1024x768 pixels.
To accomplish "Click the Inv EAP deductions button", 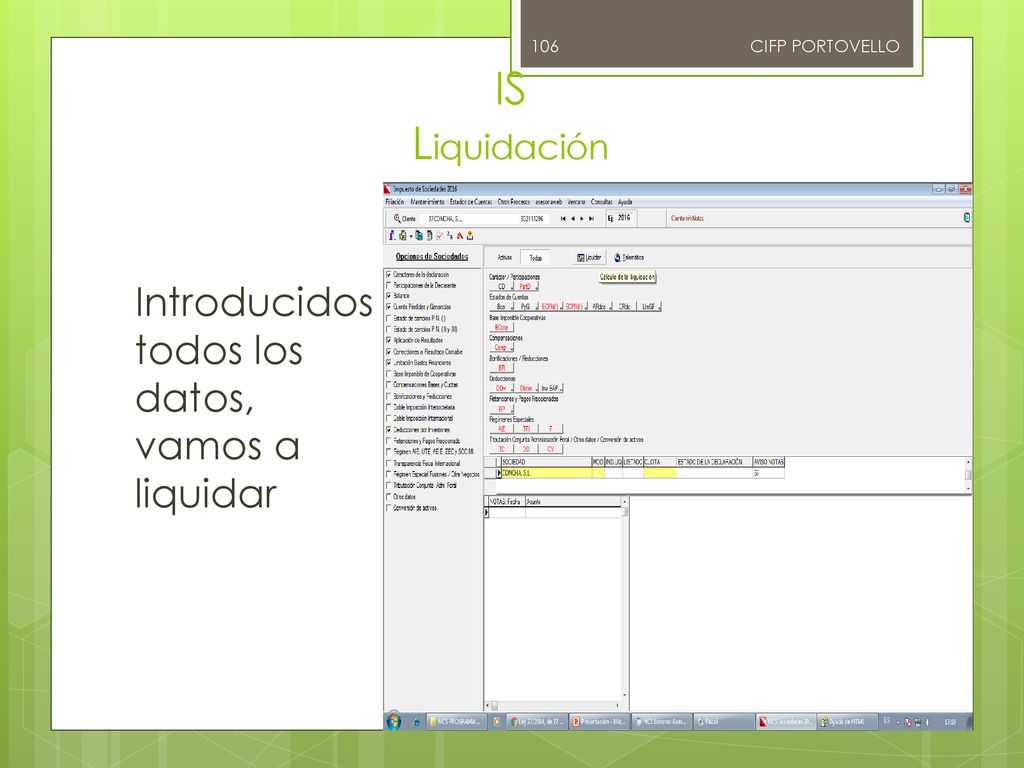I will [551, 388].
